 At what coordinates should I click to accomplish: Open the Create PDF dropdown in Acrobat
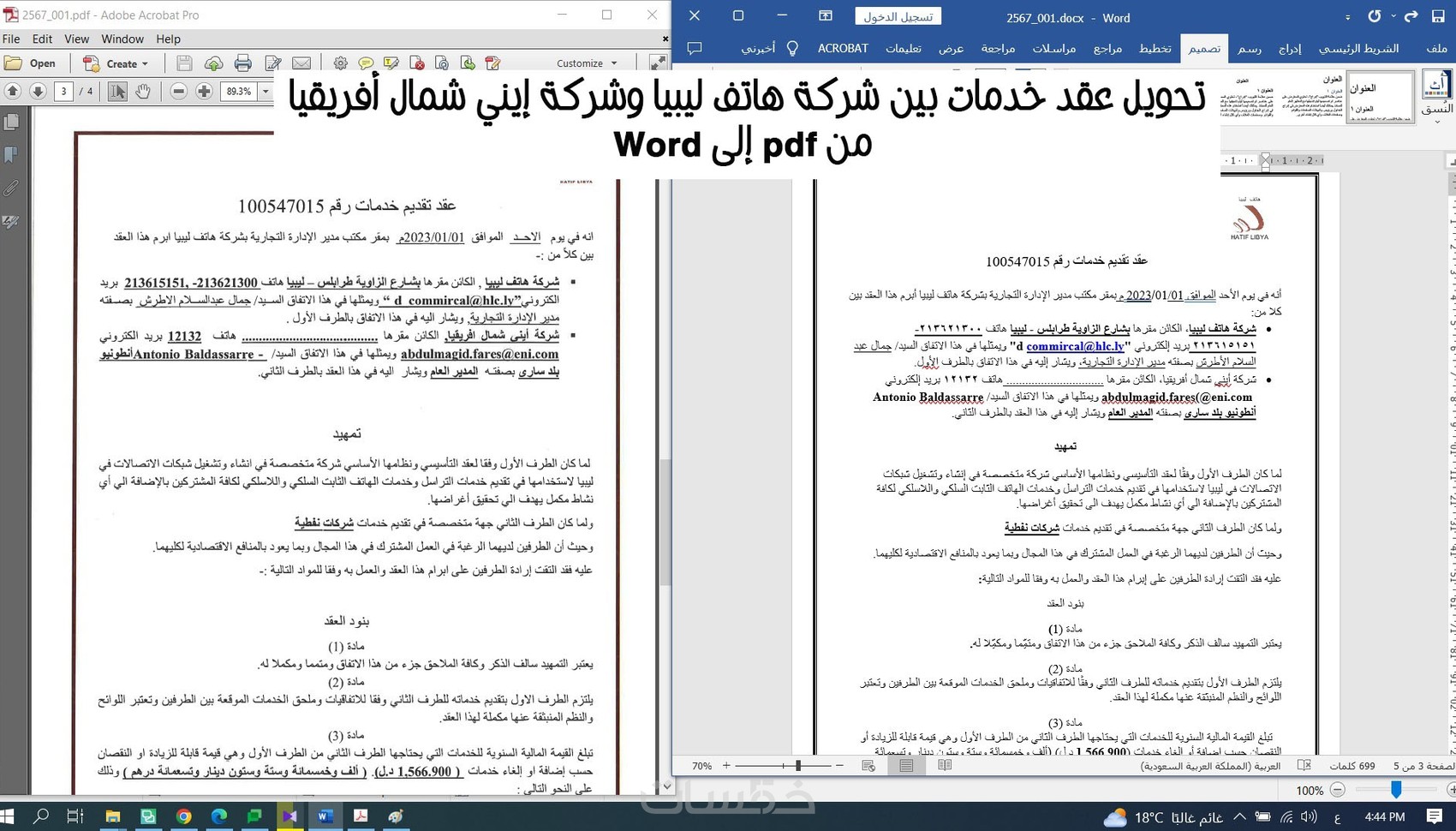[116, 63]
